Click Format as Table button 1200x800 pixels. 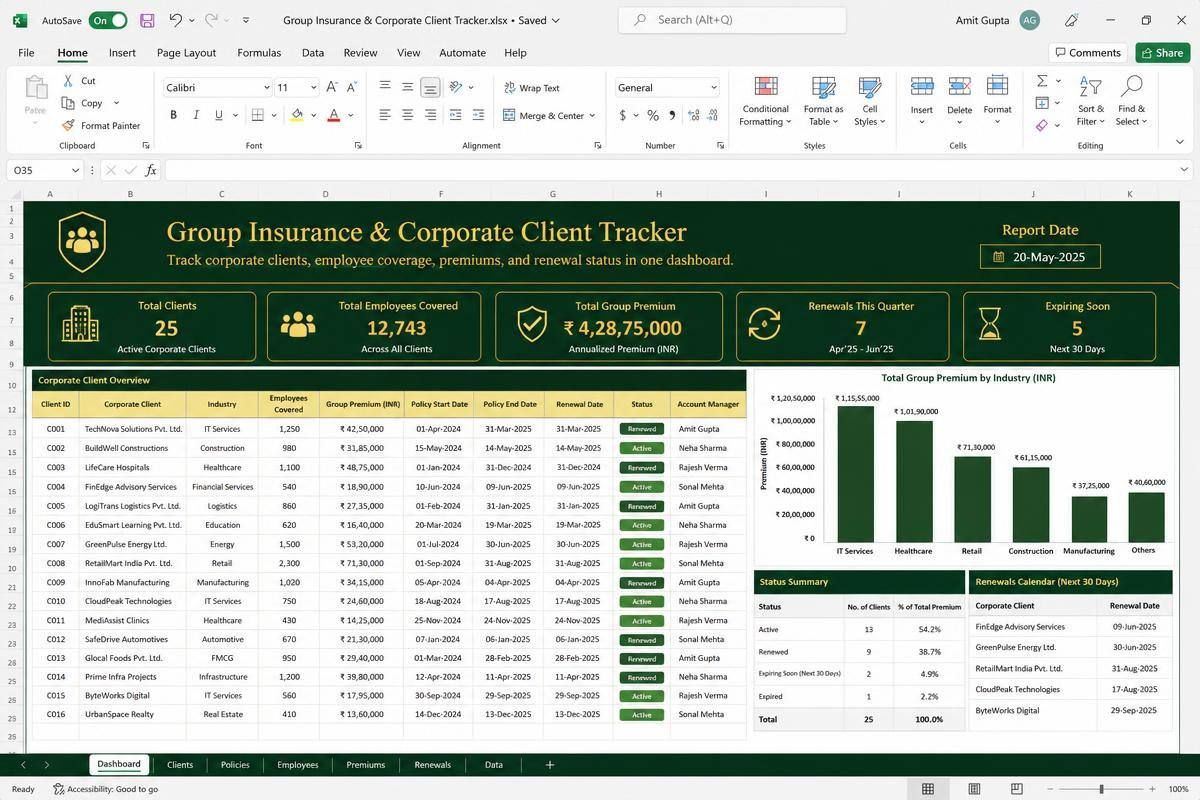[823, 102]
